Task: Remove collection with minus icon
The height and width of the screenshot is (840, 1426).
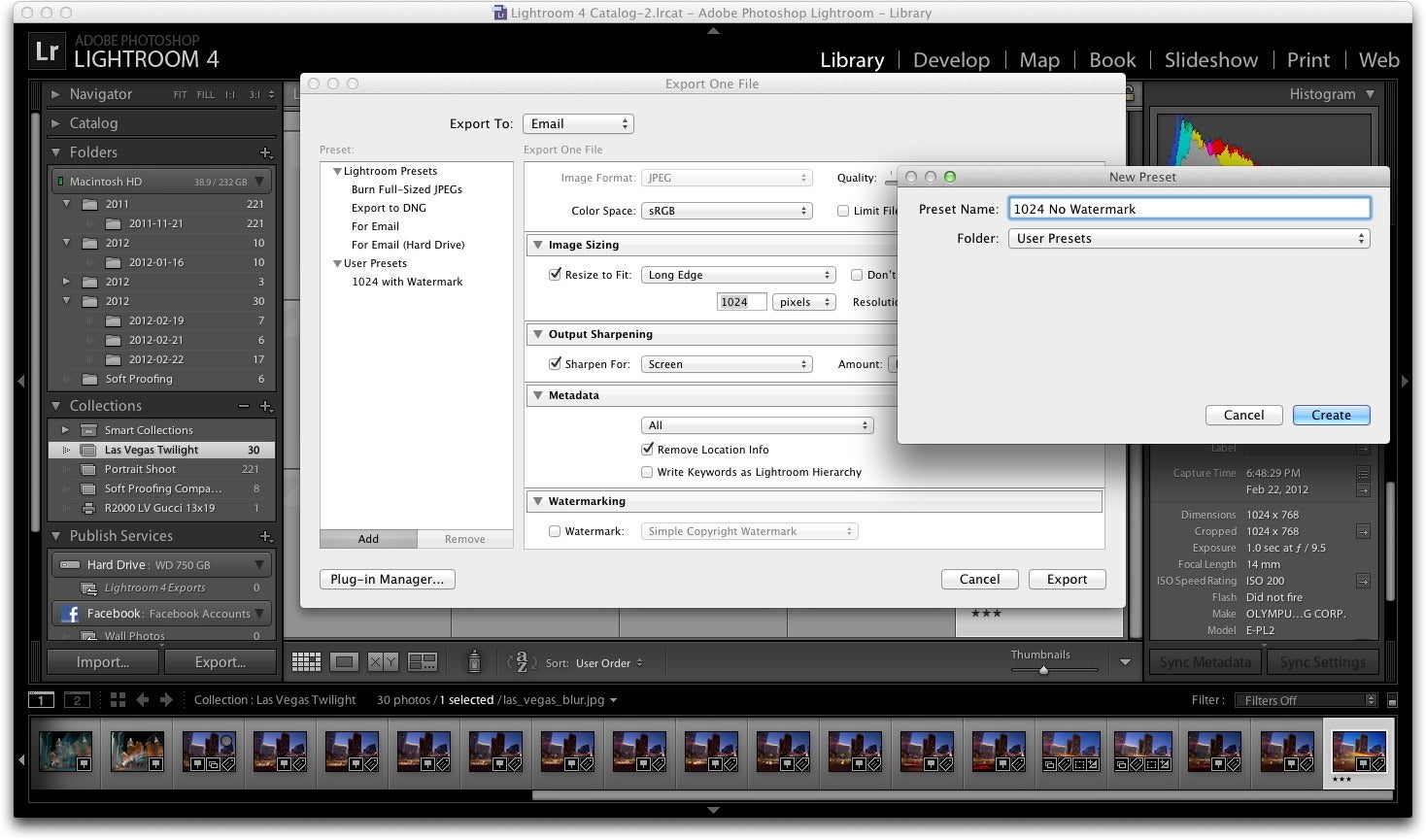Action: click(x=244, y=406)
